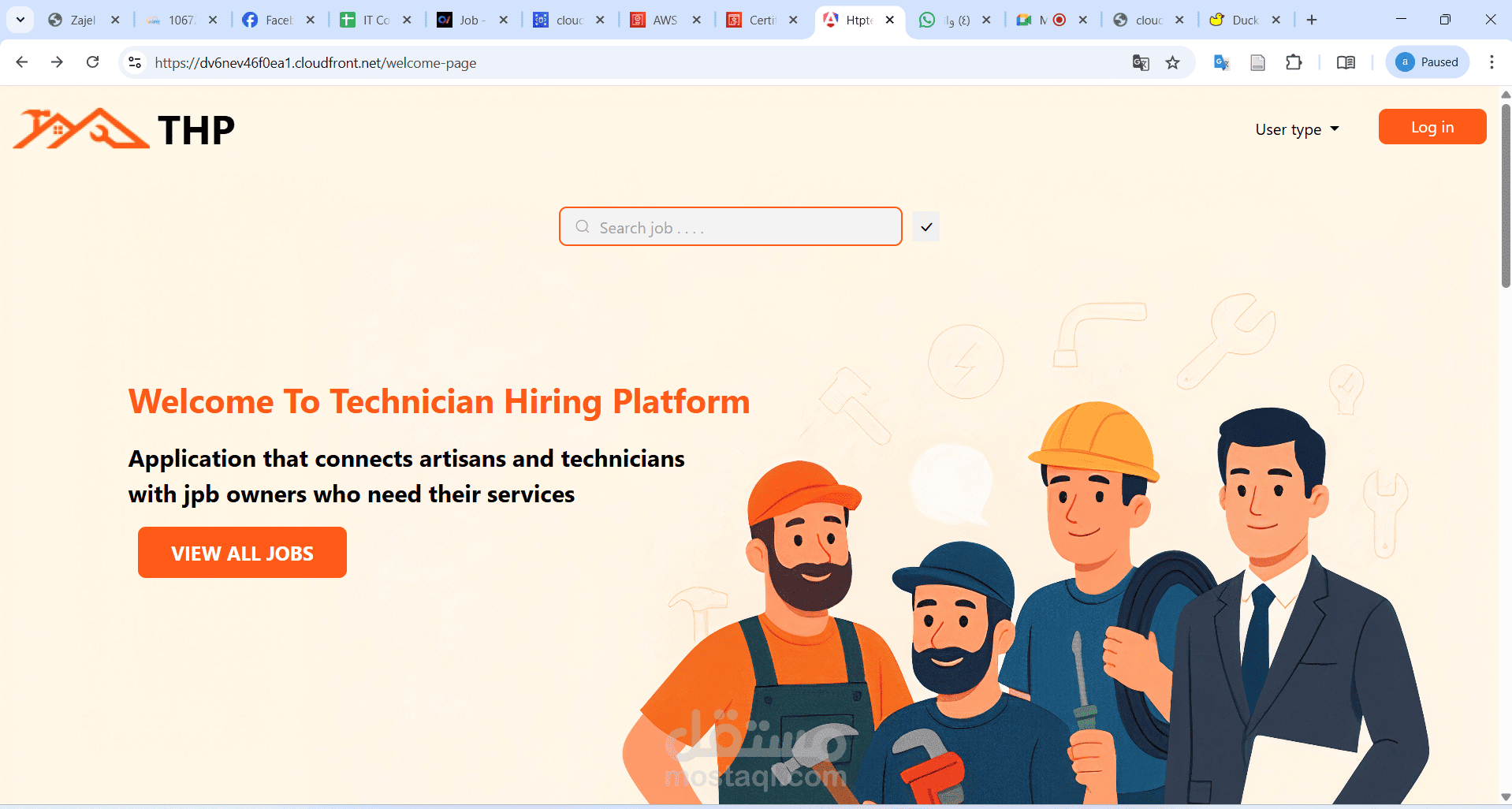Reload the page with the refresh icon

coord(93,62)
